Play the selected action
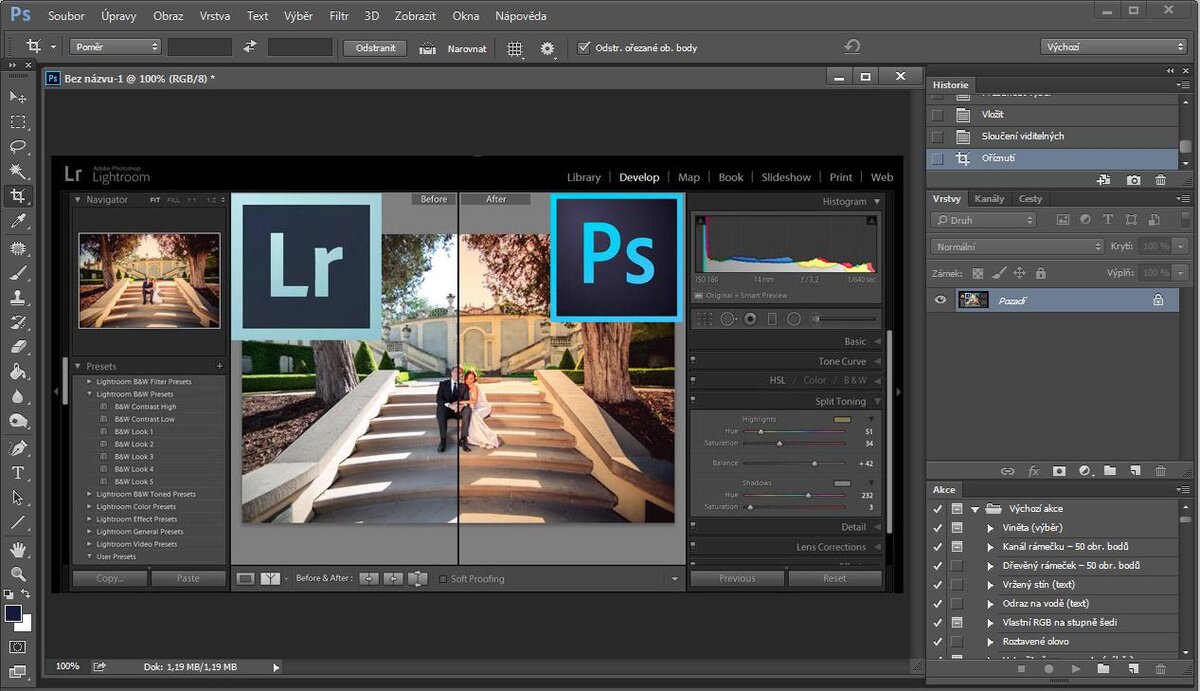 (x=1076, y=668)
